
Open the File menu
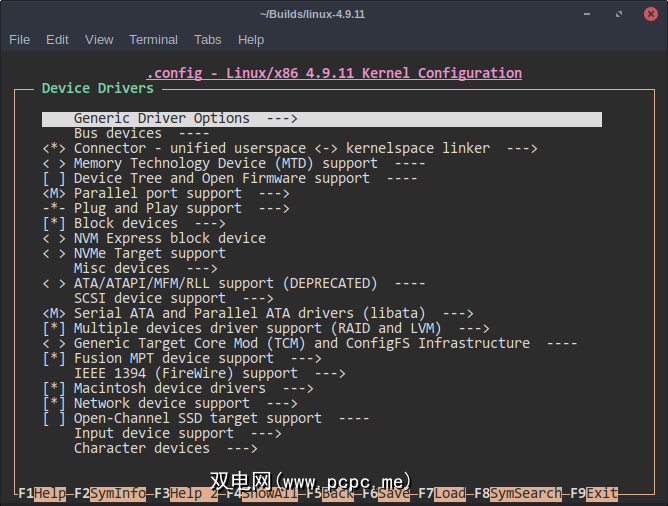click(20, 40)
